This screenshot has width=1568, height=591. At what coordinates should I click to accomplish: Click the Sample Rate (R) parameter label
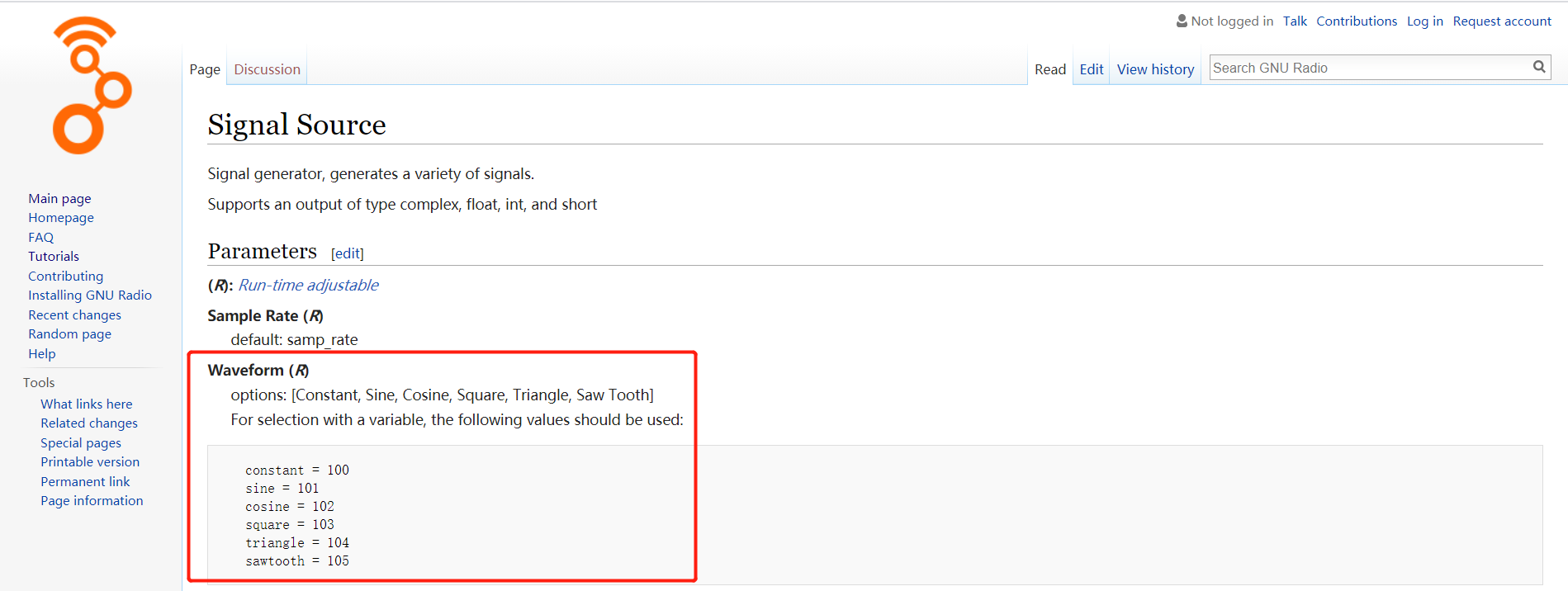click(265, 316)
